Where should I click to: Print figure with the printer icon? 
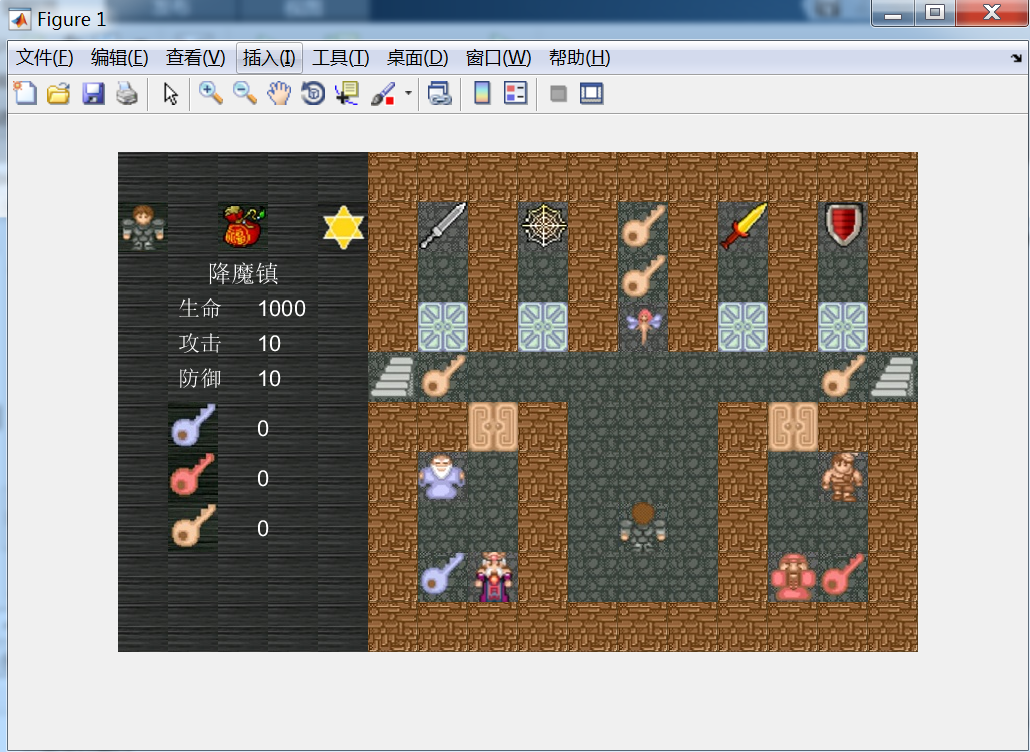[127, 93]
